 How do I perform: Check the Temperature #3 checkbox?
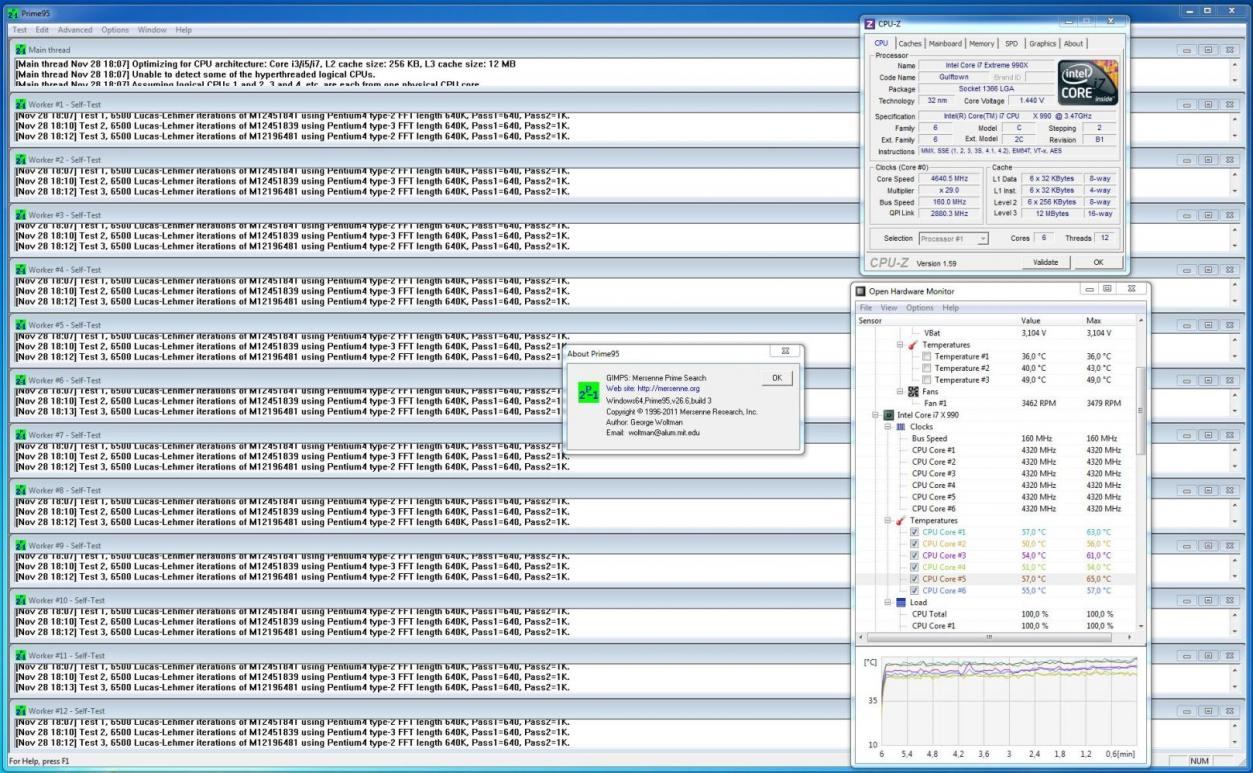tap(926, 380)
